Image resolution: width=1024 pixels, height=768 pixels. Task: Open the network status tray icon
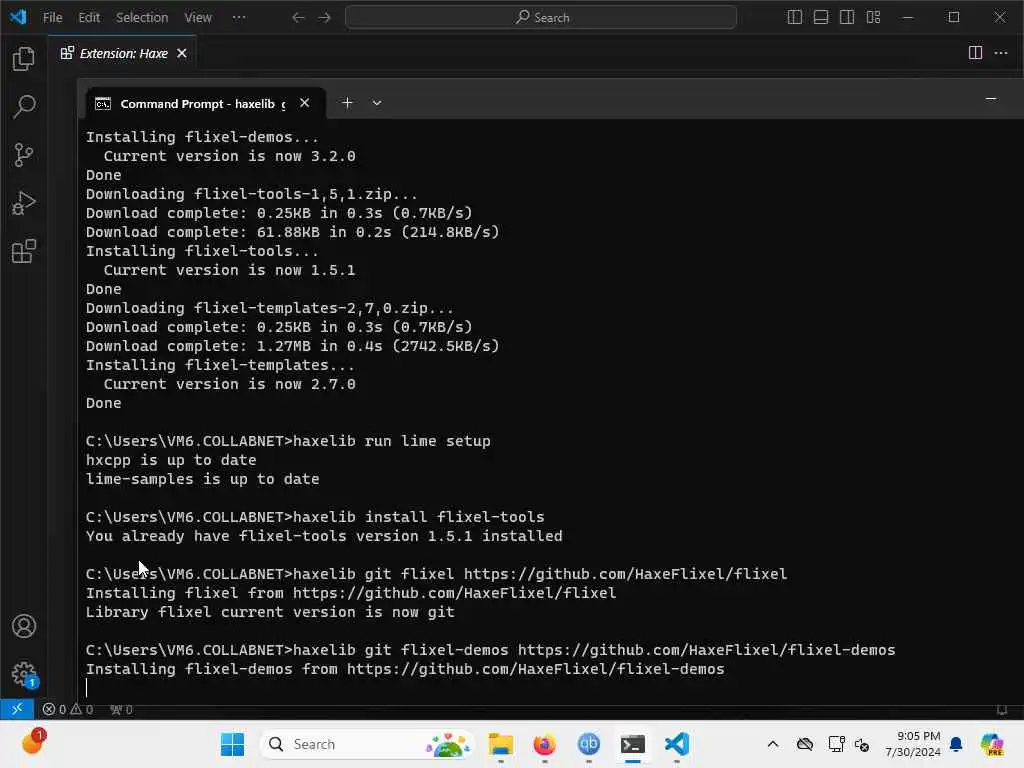point(862,744)
